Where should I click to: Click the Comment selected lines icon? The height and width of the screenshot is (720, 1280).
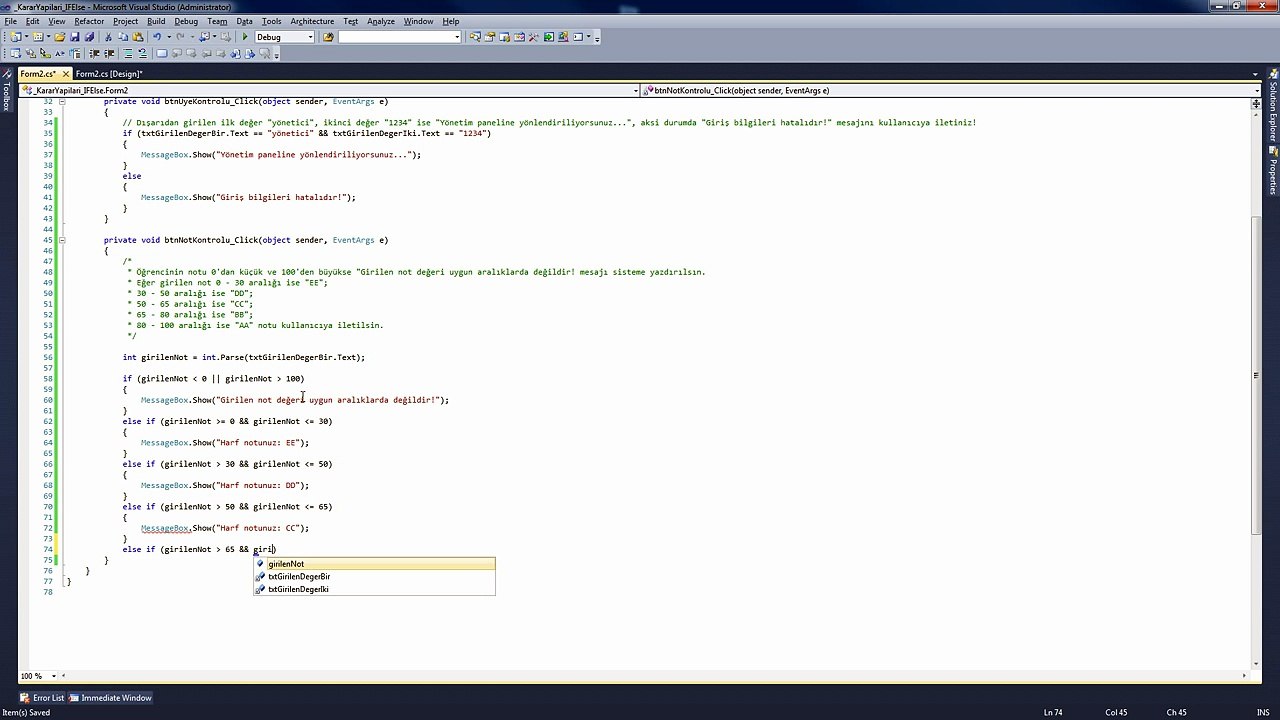point(127,53)
